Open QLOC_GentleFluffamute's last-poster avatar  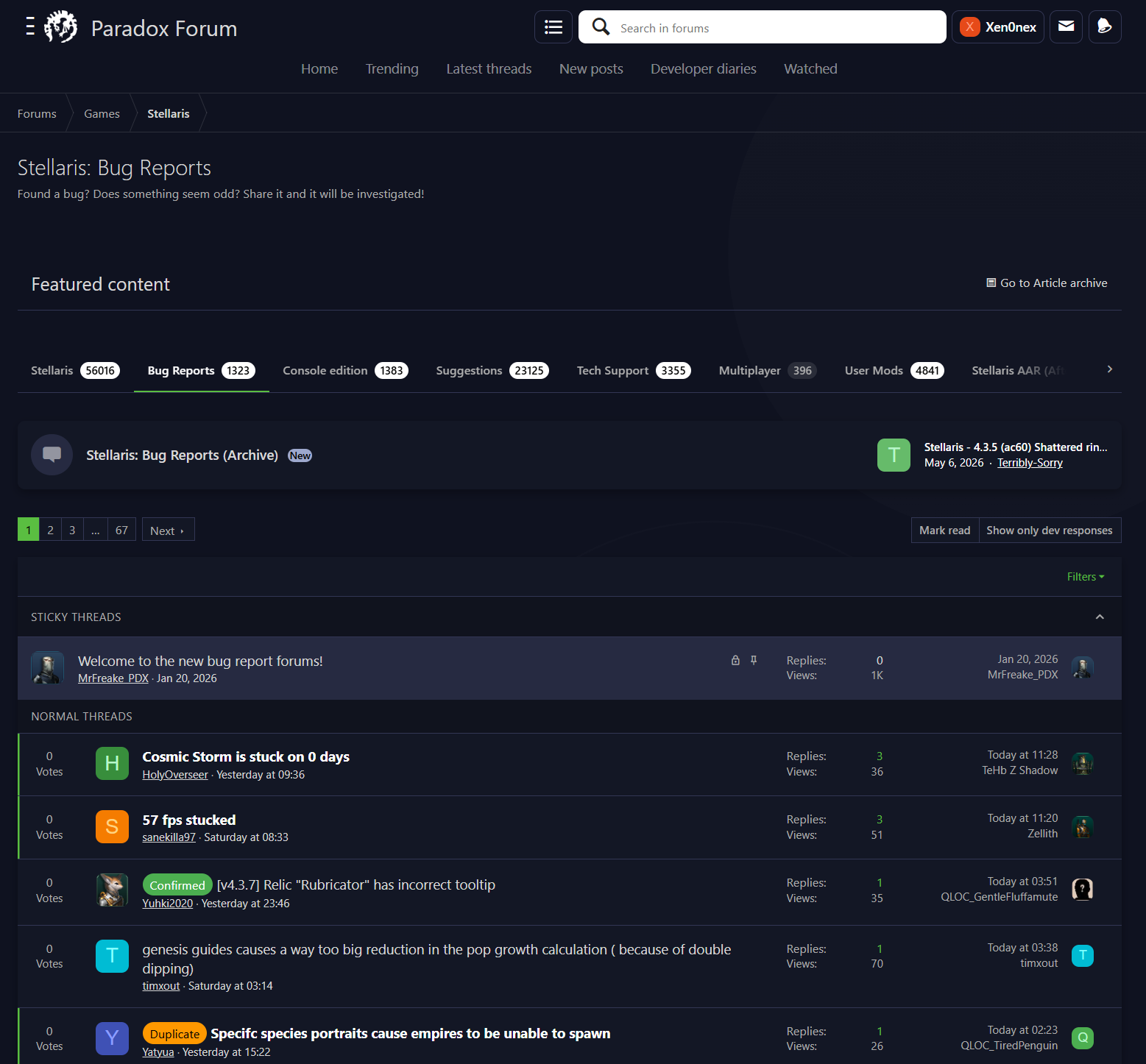[1082, 890]
